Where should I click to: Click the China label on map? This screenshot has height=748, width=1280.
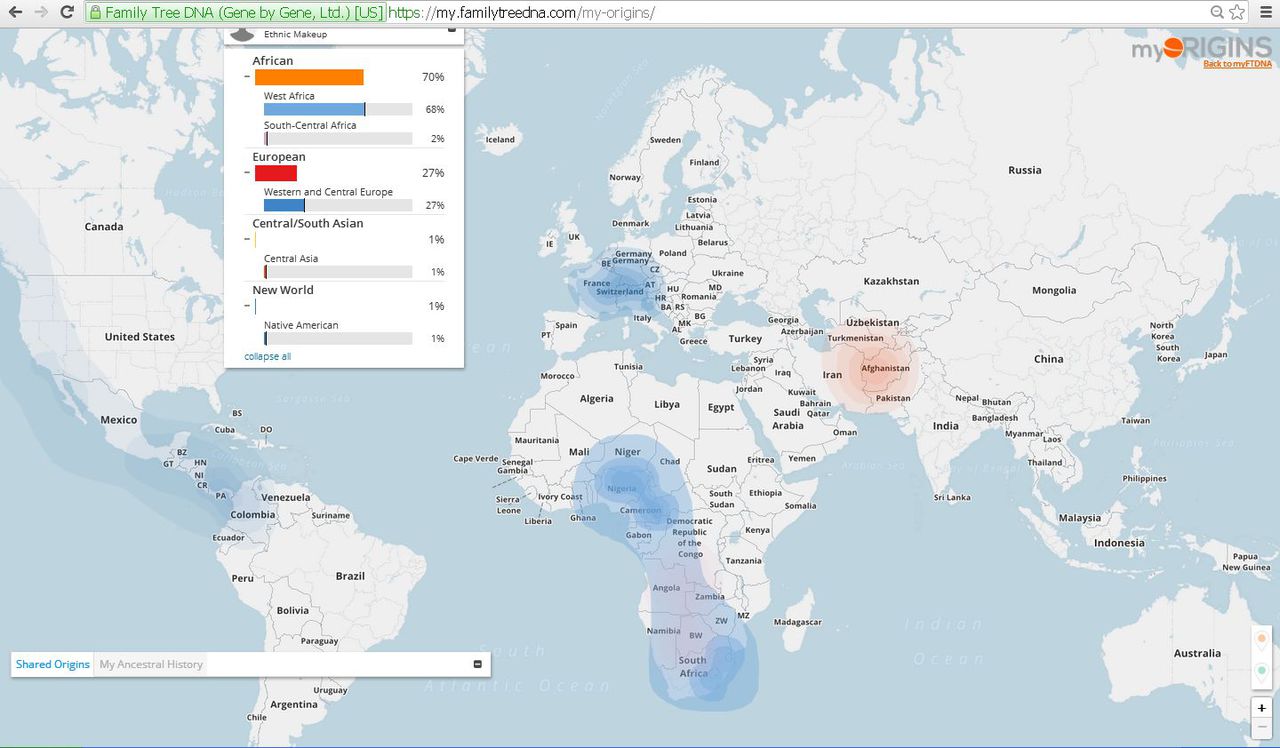coord(1049,359)
